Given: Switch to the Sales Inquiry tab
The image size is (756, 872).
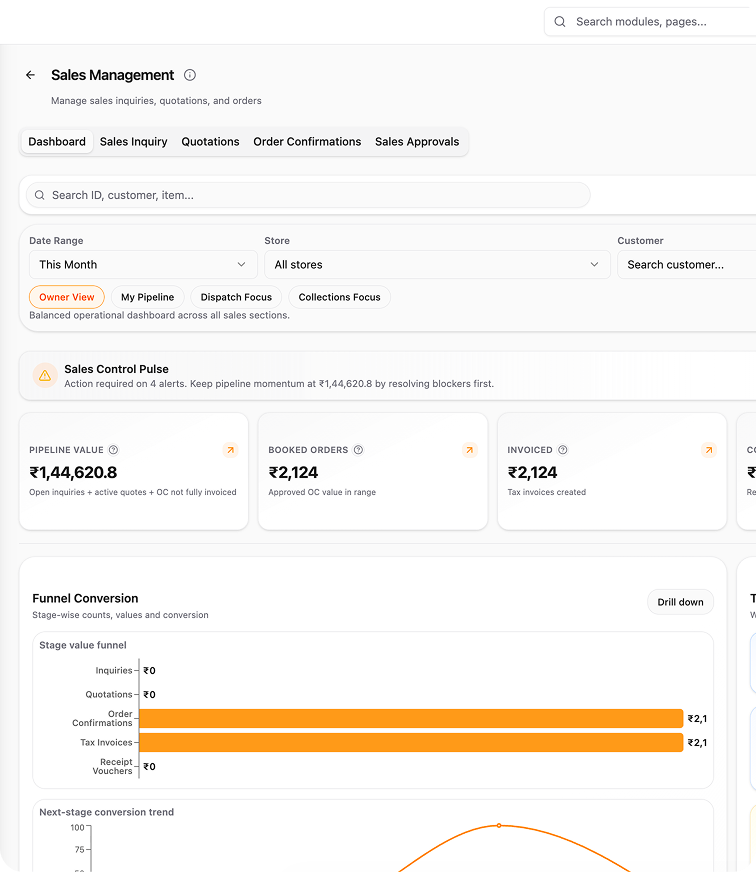Looking at the screenshot, I should (134, 142).
